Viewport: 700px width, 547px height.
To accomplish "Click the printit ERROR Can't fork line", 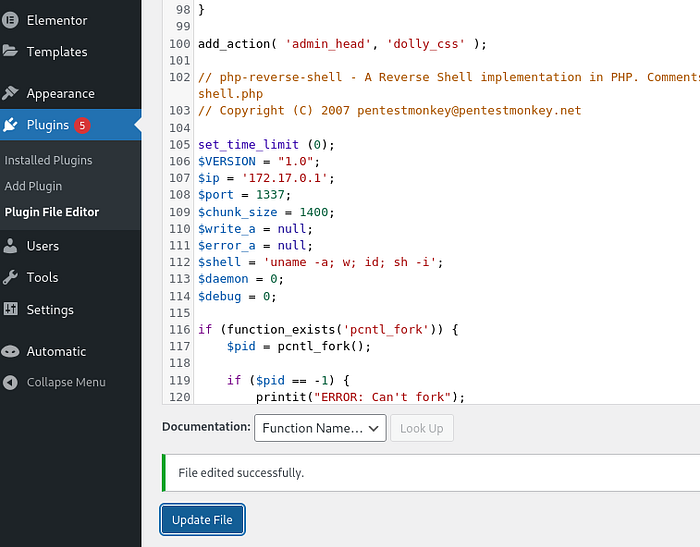I will [x=360, y=397].
